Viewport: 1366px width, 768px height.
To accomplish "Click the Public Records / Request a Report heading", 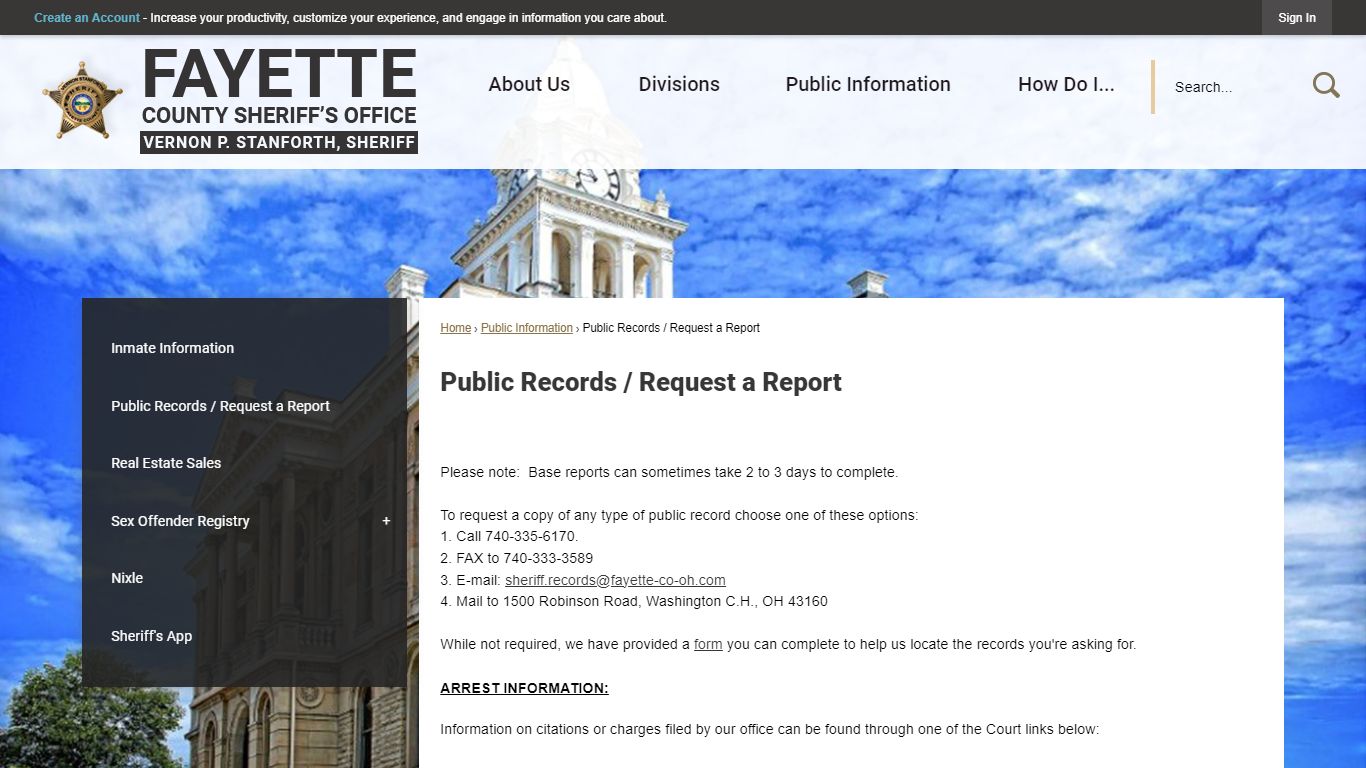I will tap(641, 382).
